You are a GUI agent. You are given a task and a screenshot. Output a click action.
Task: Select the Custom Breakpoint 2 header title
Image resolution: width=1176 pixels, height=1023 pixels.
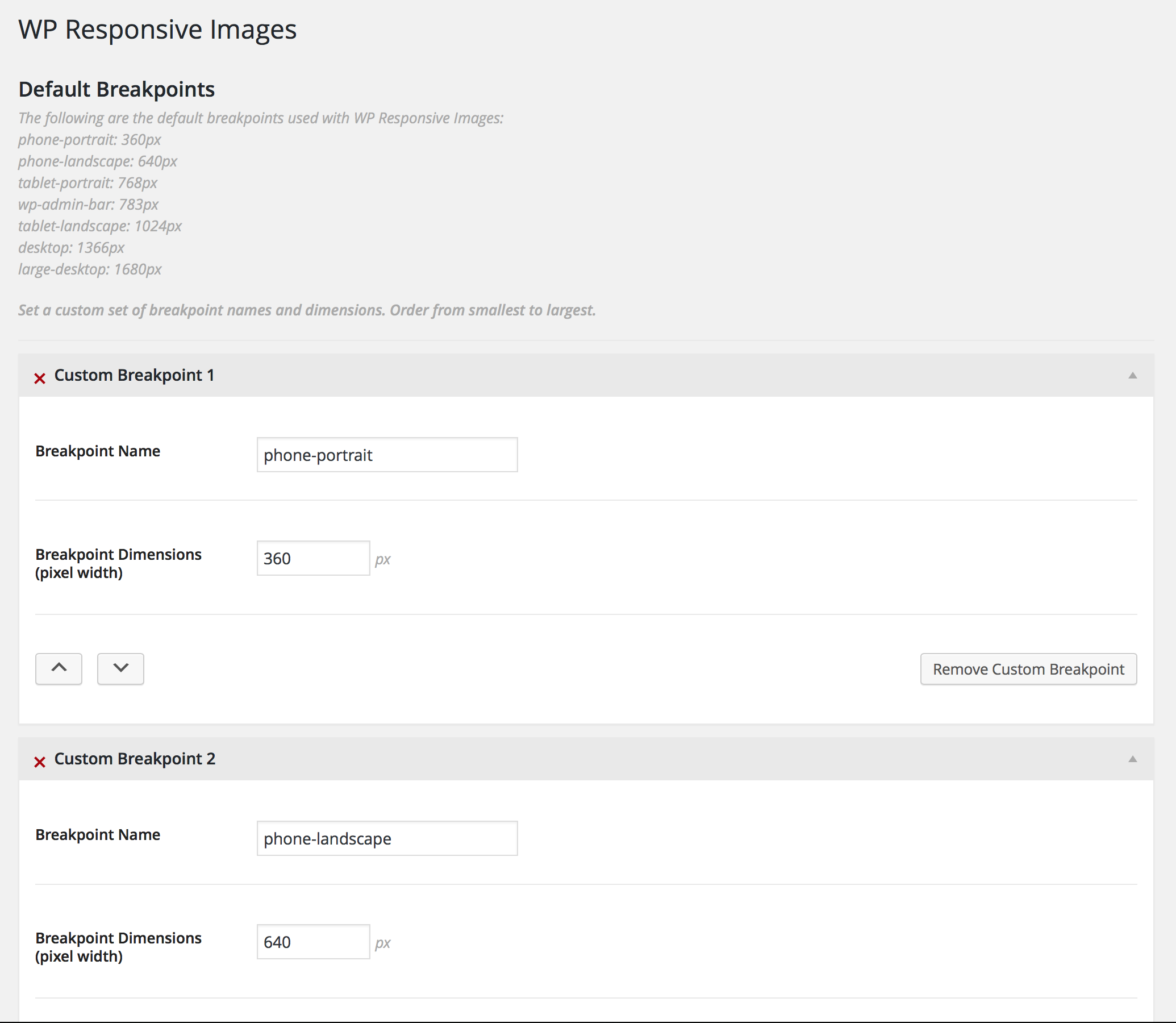(x=135, y=759)
